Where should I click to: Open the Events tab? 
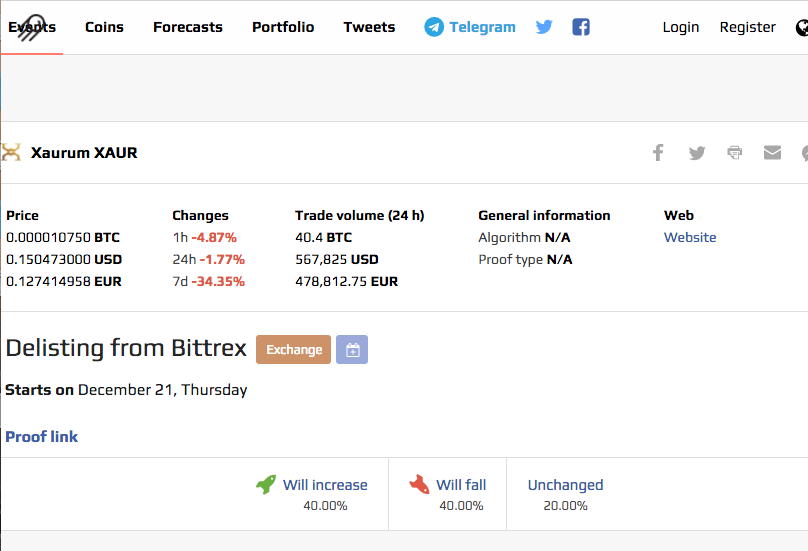point(32,27)
